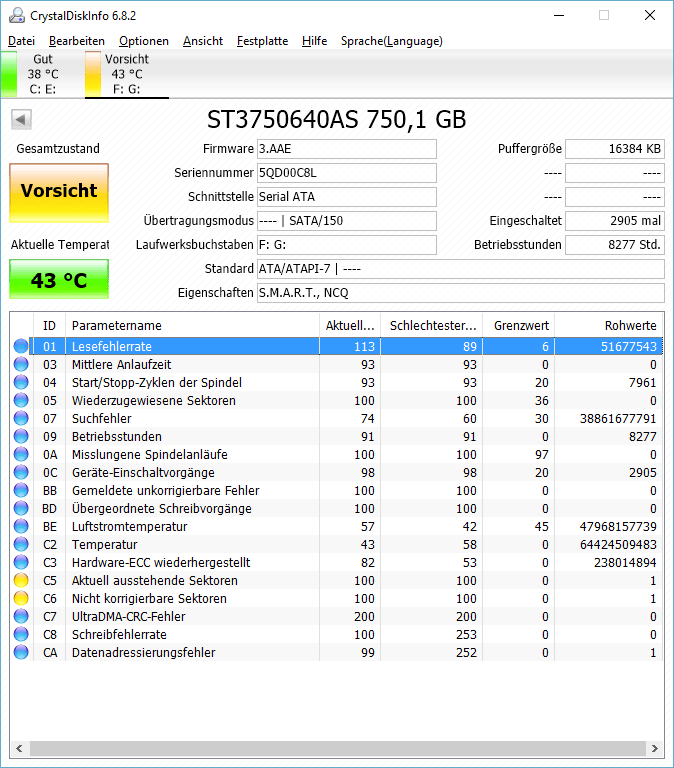Click orb for Hardware-ECC wiederhergestellt
674x768 pixels.
21,562
